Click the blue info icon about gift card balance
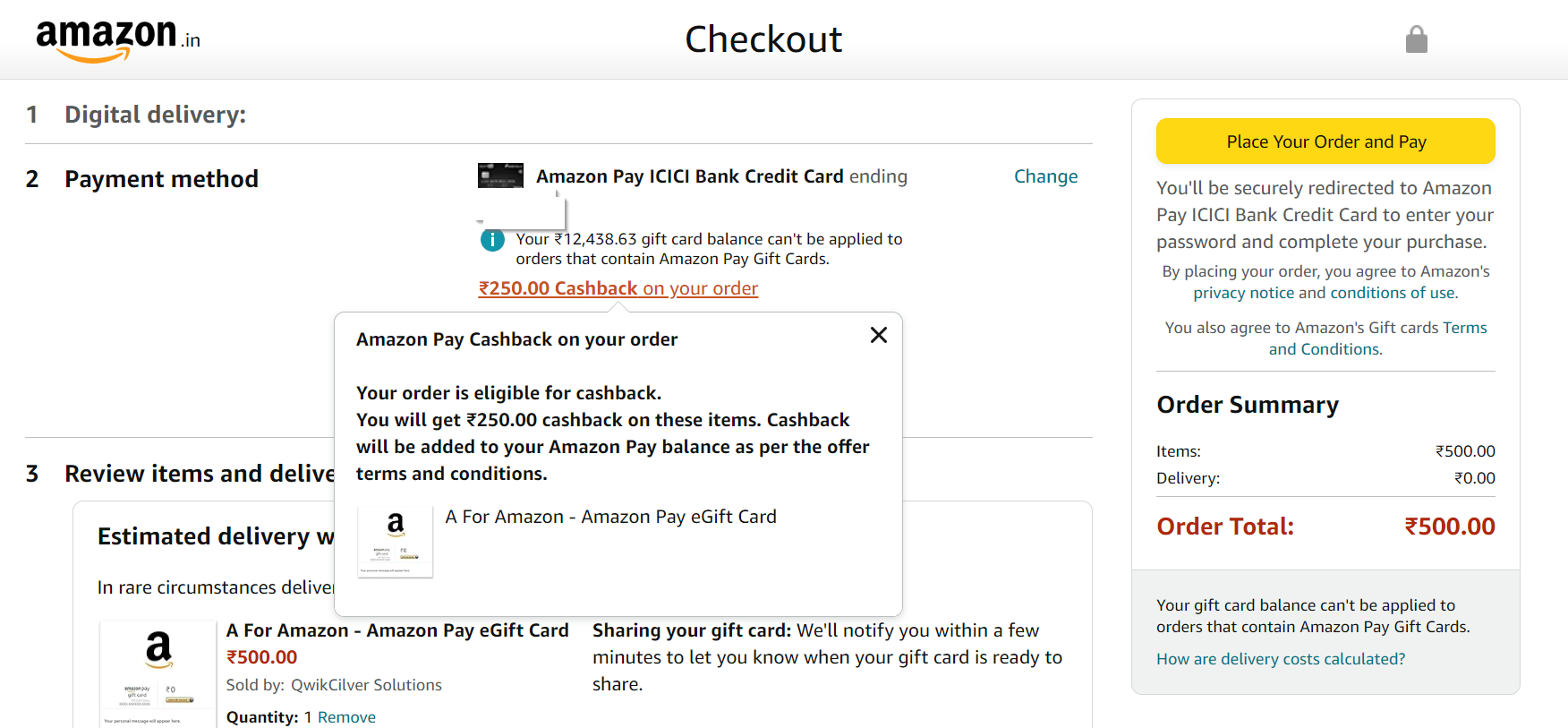Screen dimensions: 1568x728 tap(491, 240)
